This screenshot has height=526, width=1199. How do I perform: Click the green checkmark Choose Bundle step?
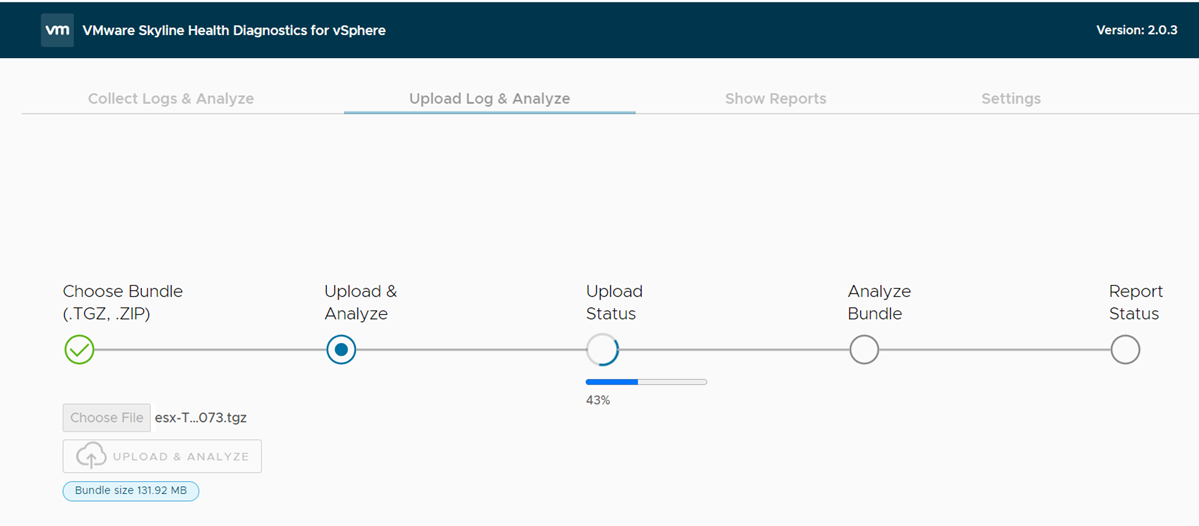click(x=79, y=350)
